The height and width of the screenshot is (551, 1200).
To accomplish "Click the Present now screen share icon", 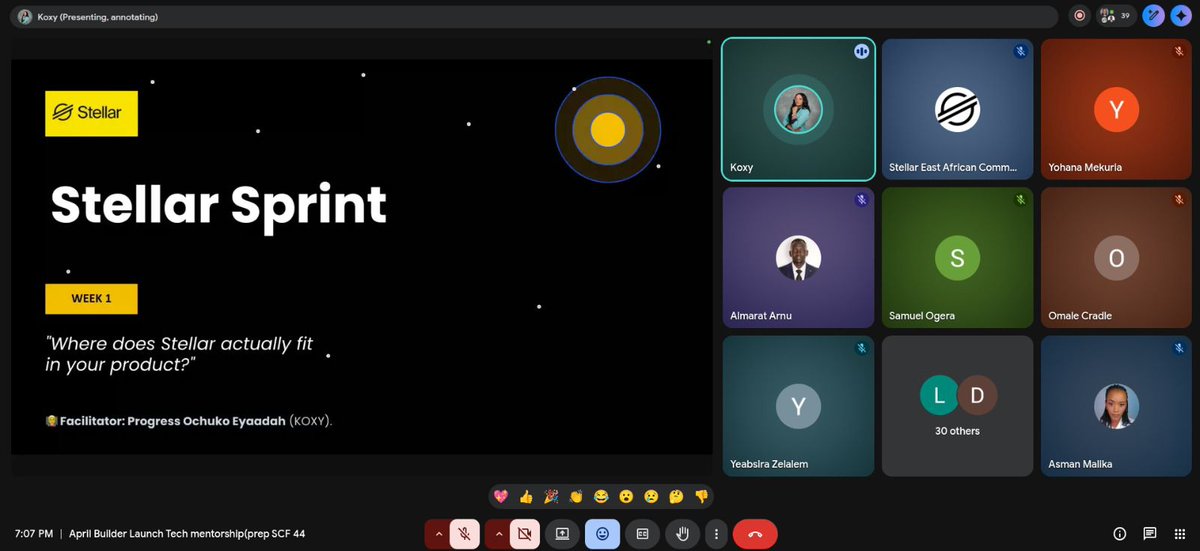I will tap(562, 534).
